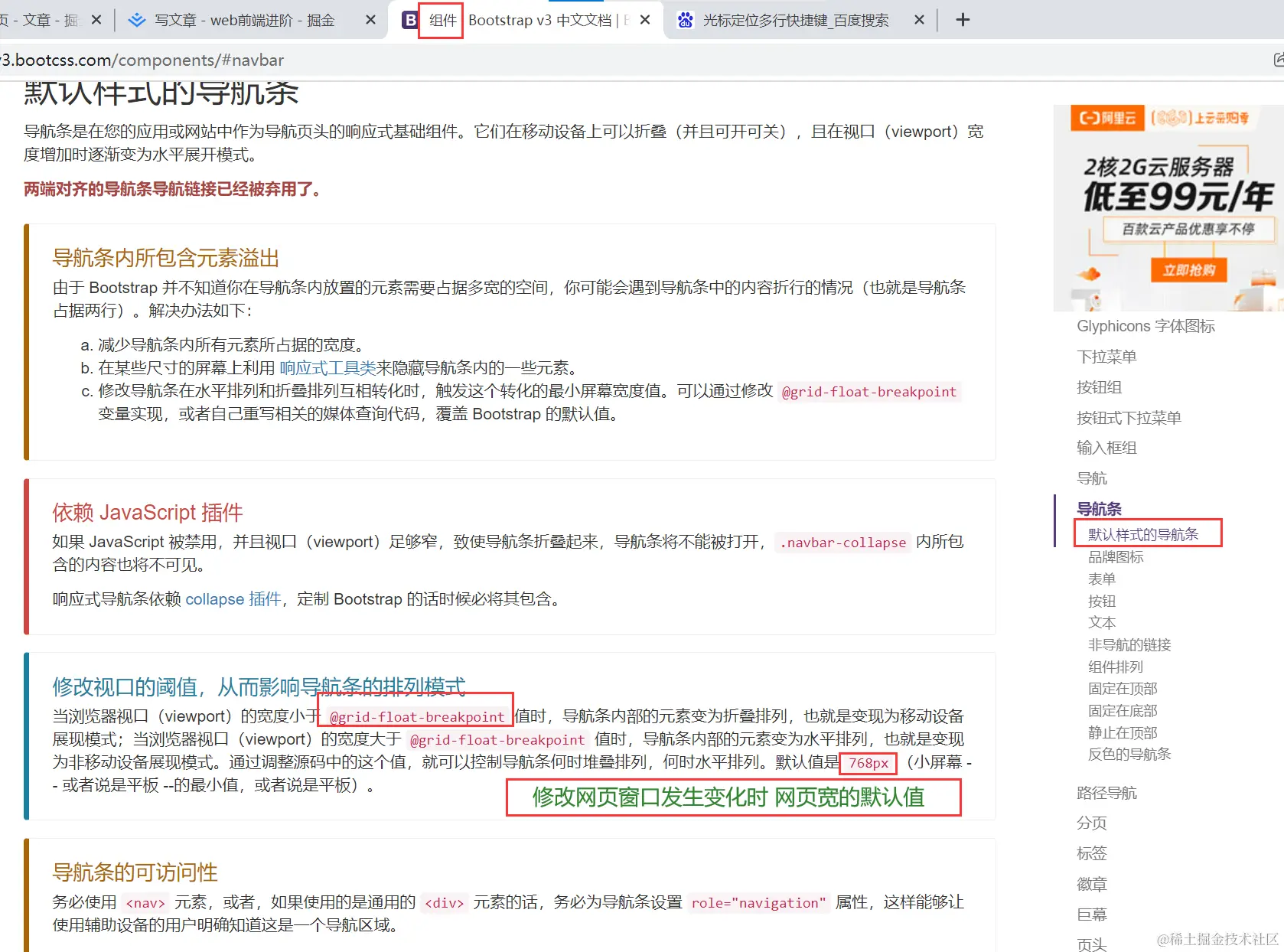Image resolution: width=1284 pixels, height=952 pixels.
Task: Go to 按钮组 in sidebar
Action: tap(1099, 387)
